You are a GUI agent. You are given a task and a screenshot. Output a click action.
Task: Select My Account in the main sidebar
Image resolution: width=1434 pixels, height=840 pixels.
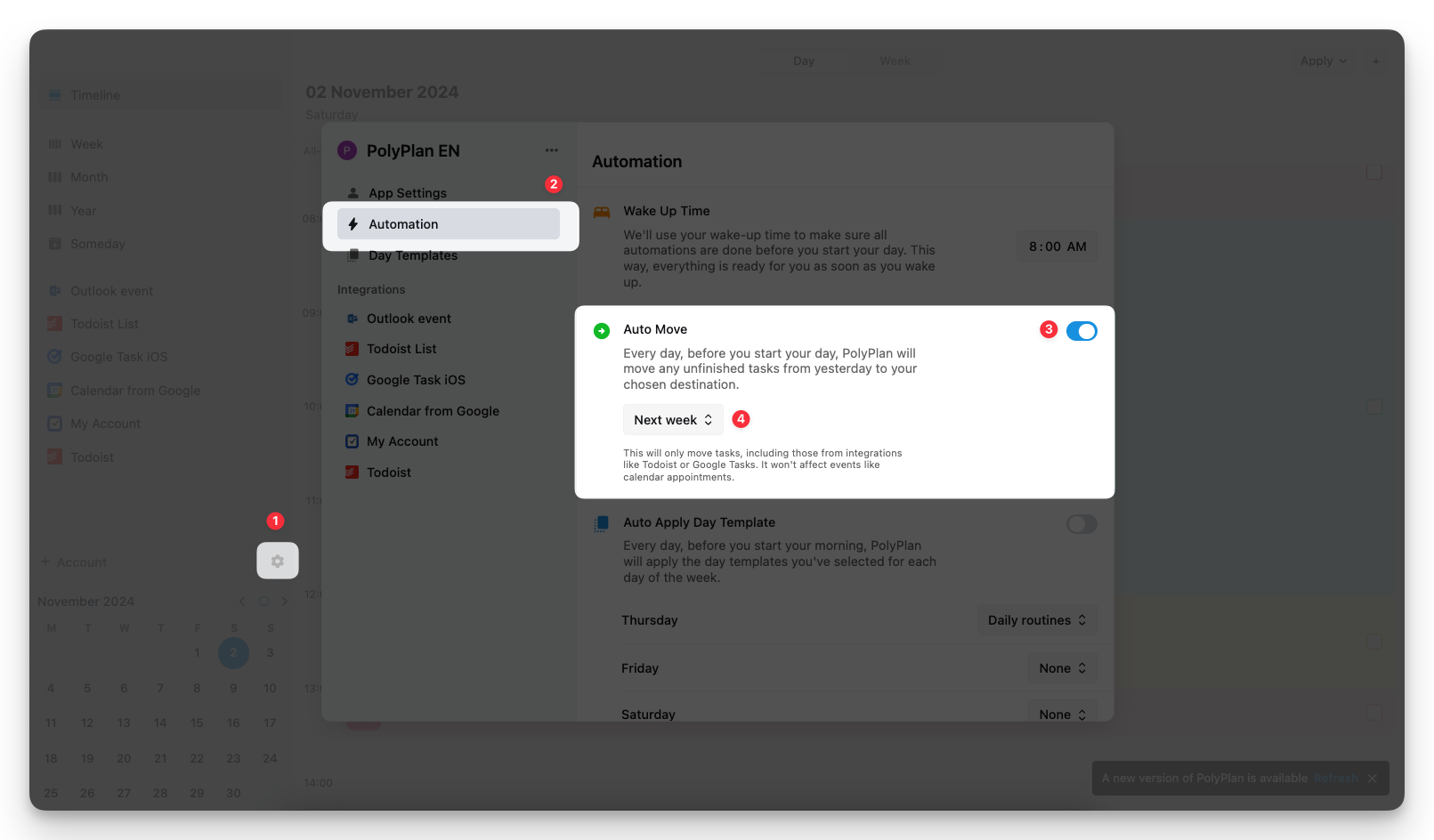[x=161, y=424]
